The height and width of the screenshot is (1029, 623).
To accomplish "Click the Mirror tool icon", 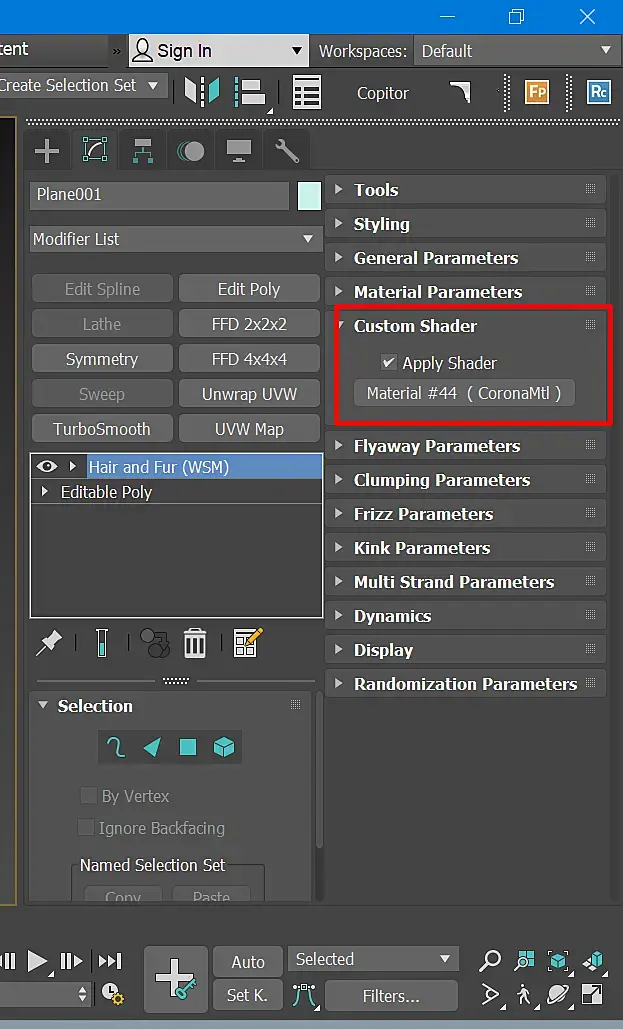I will [202, 91].
